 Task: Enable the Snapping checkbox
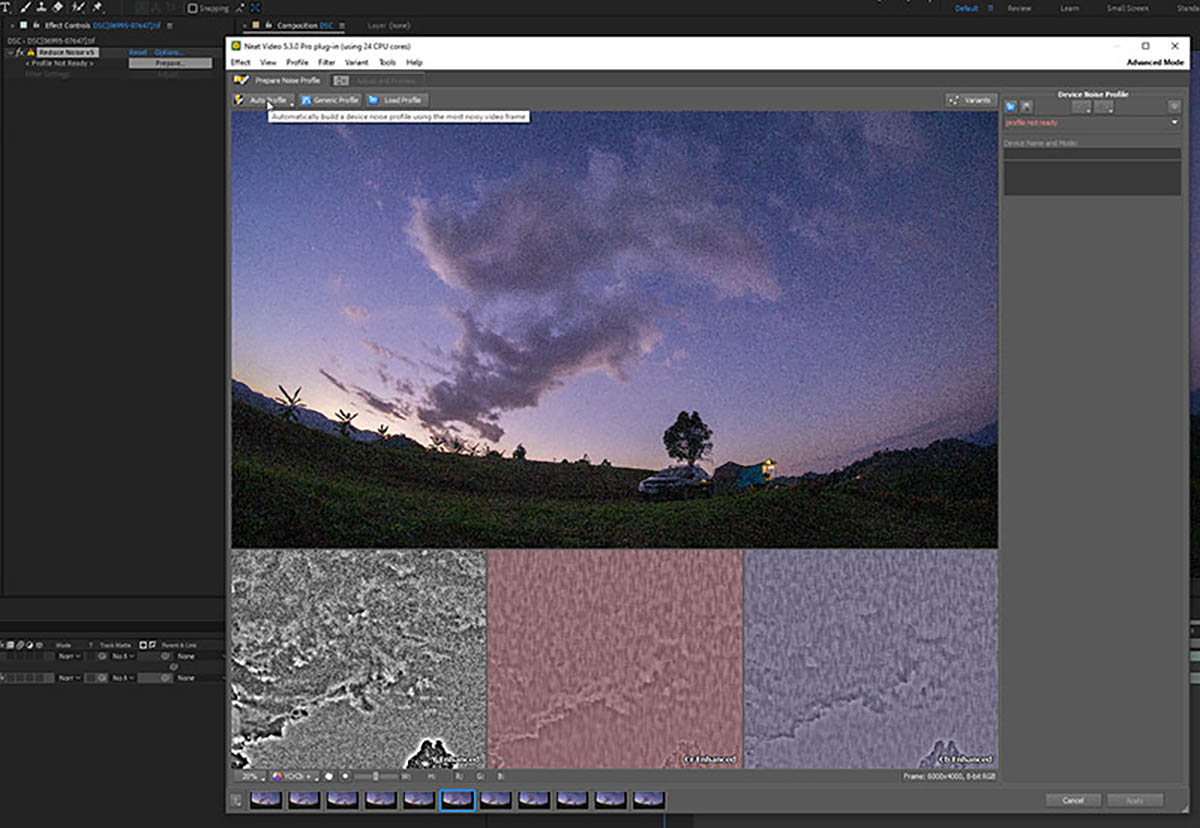[x=193, y=8]
